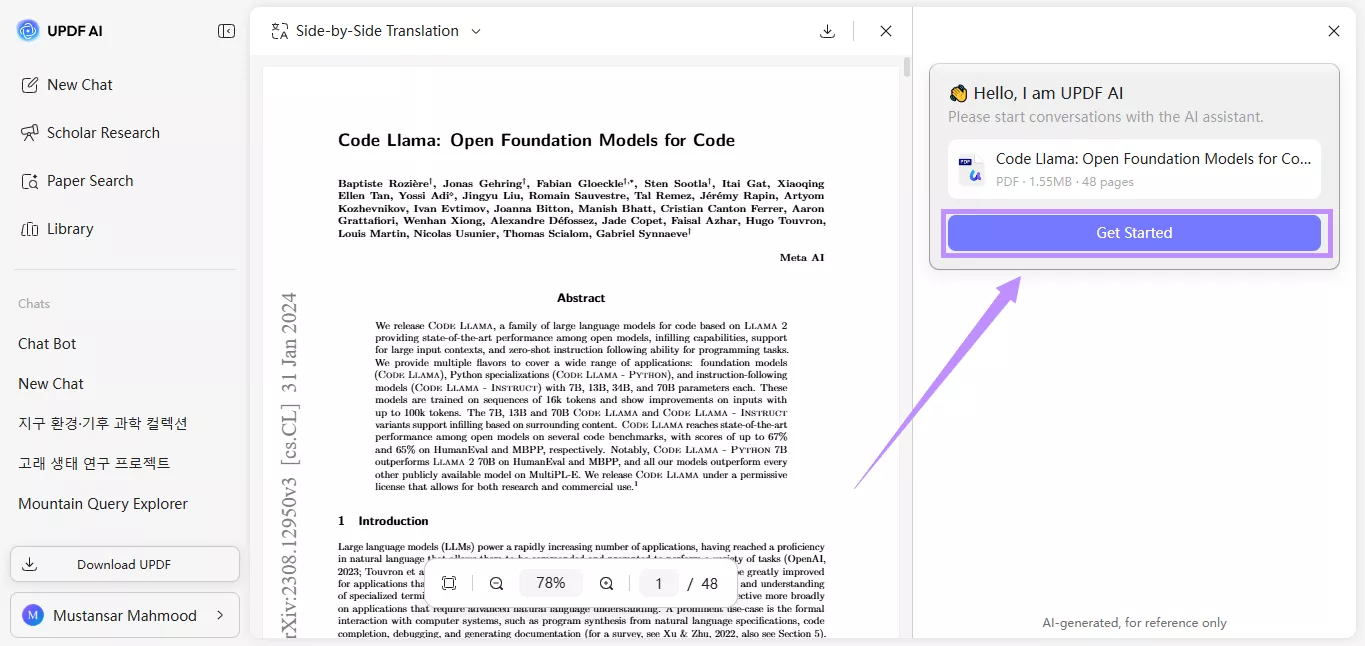Click the New Chat pencil icon
The image size is (1365, 646).
click(30, 85)
